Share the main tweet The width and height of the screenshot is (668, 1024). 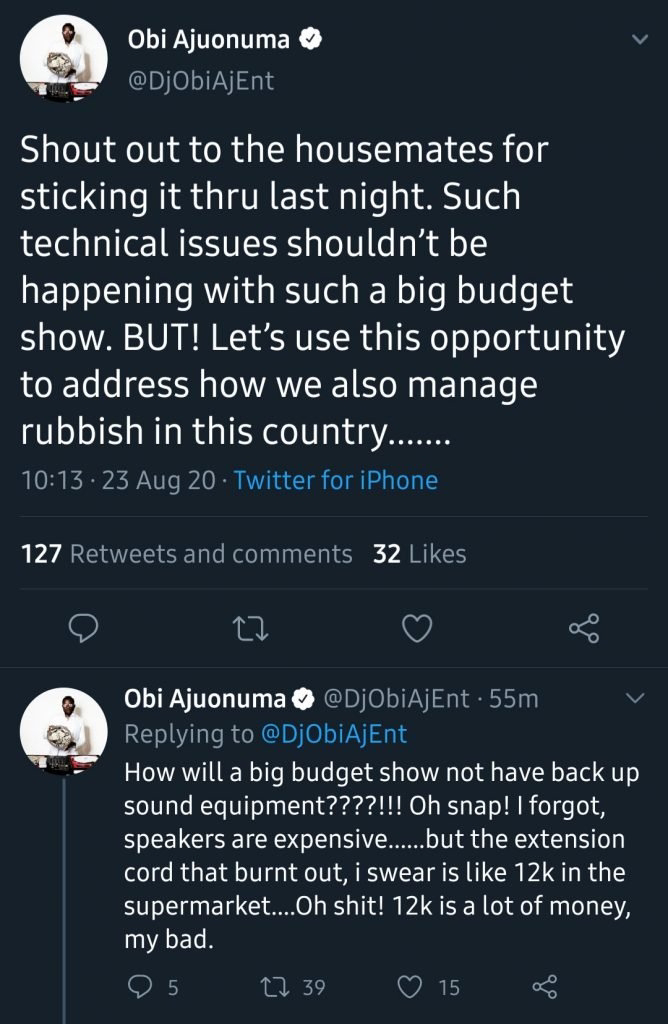pos(582,628)
